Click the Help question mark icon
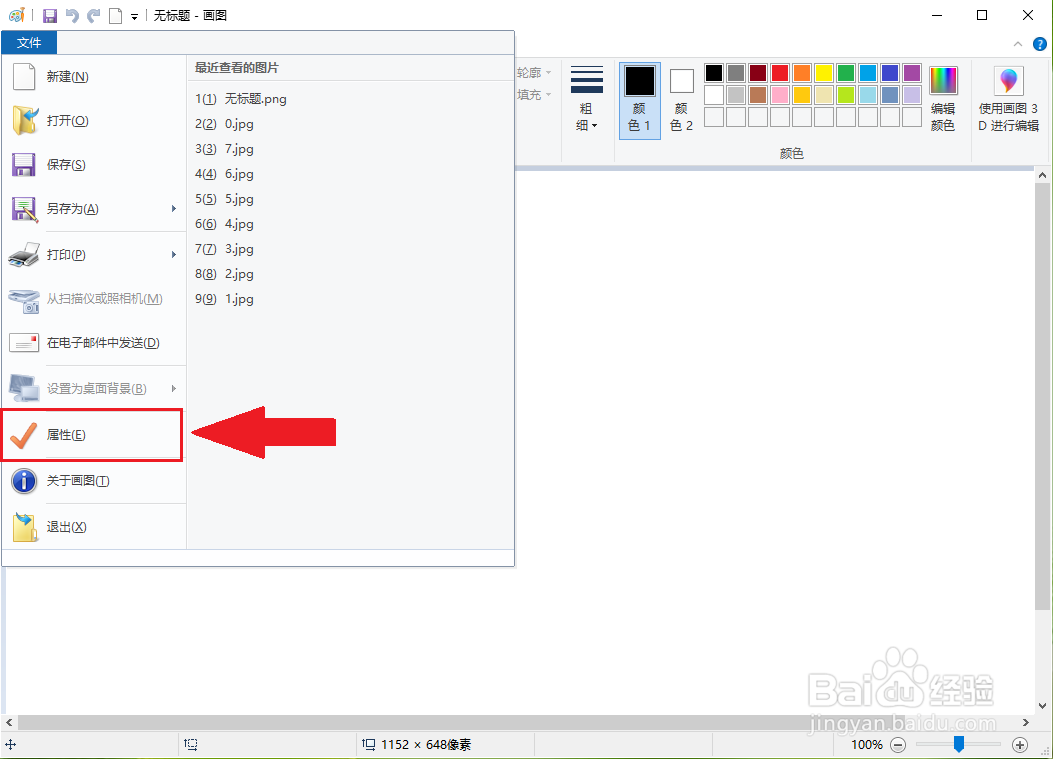 1039,44
